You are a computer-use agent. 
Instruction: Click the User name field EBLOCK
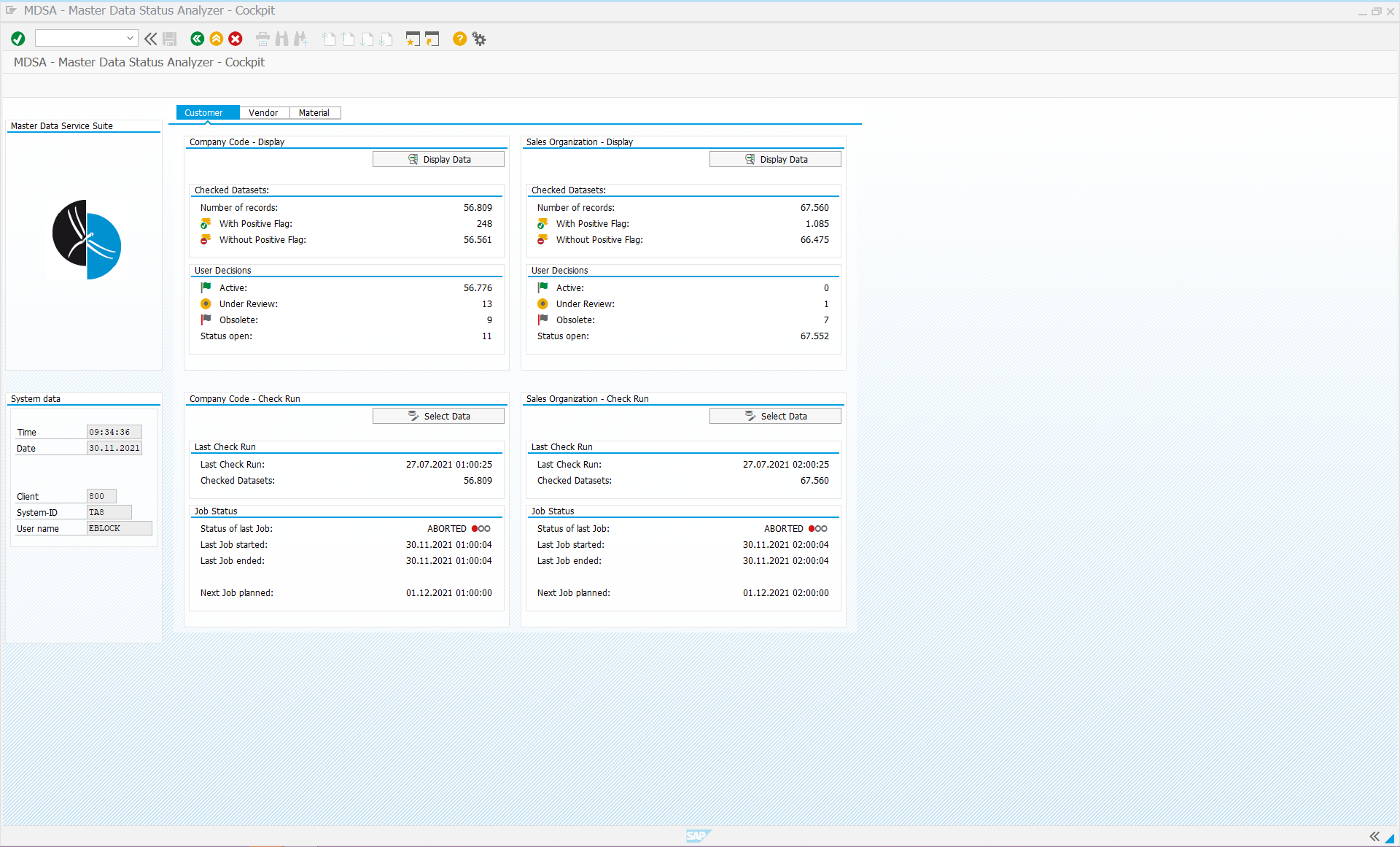point(120,528)
